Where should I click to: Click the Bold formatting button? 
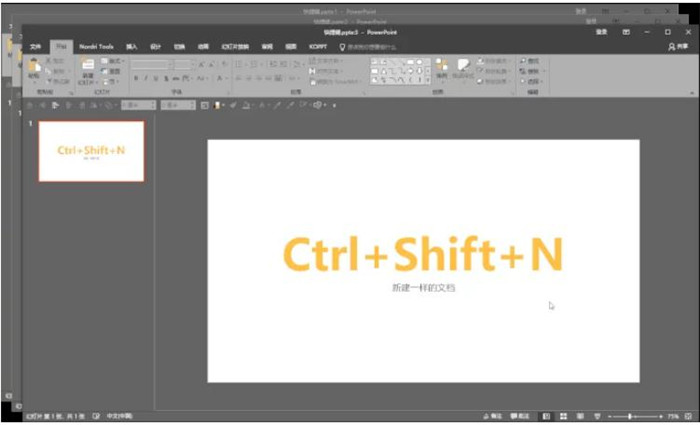(x=136, y=78)
